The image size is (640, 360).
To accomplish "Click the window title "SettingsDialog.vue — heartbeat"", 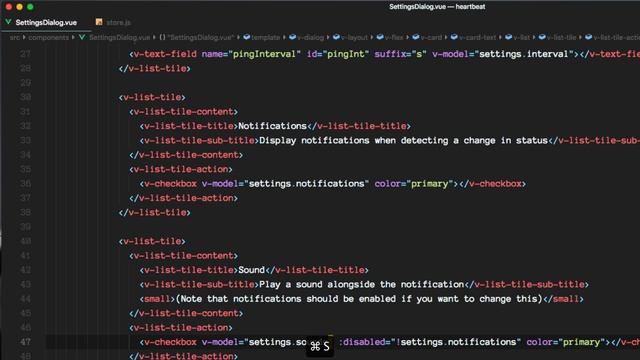I will (x=437, y=7).
